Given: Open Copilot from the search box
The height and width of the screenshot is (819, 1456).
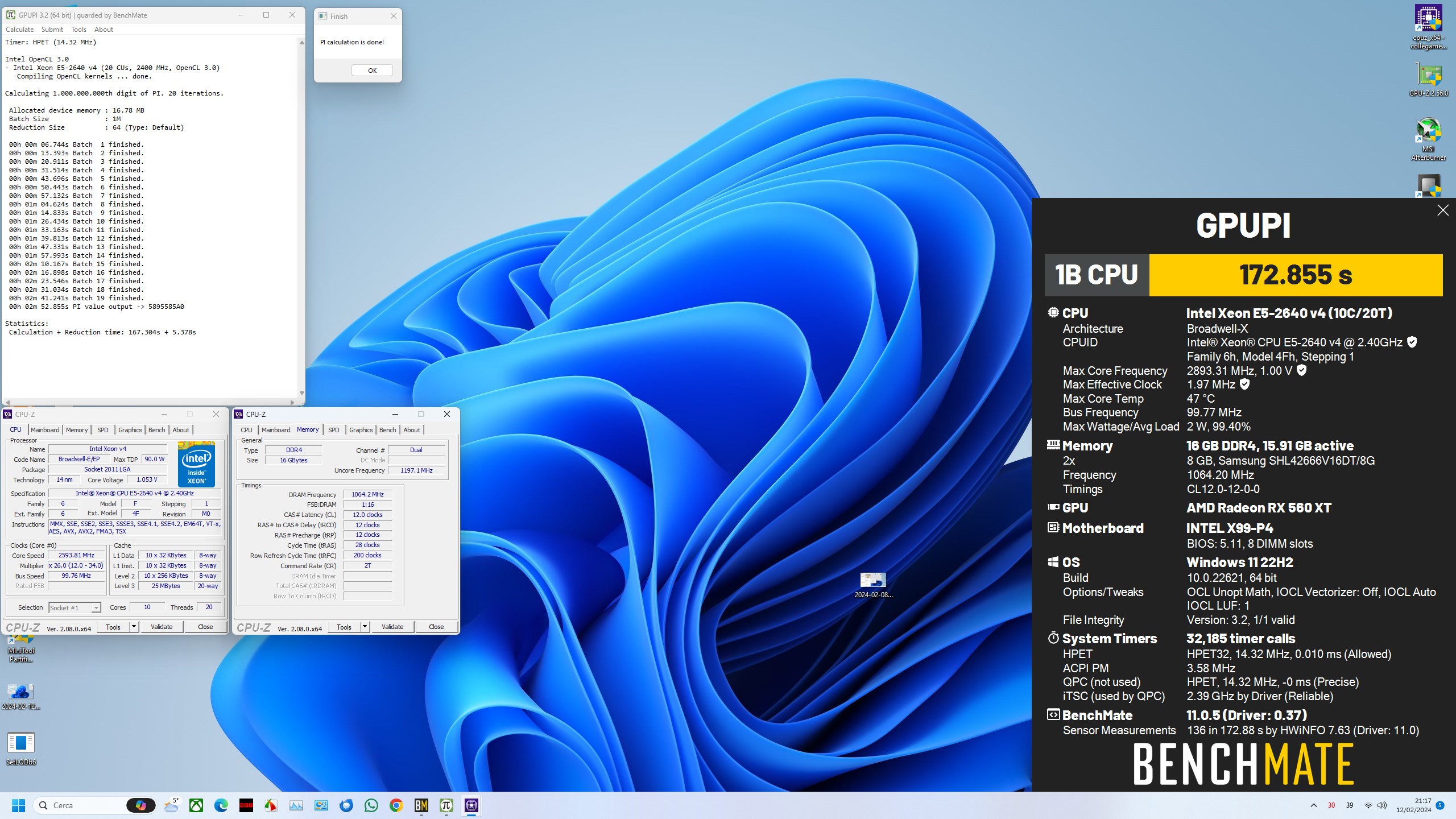Looking at the screenshot, I should pos(140,805).
